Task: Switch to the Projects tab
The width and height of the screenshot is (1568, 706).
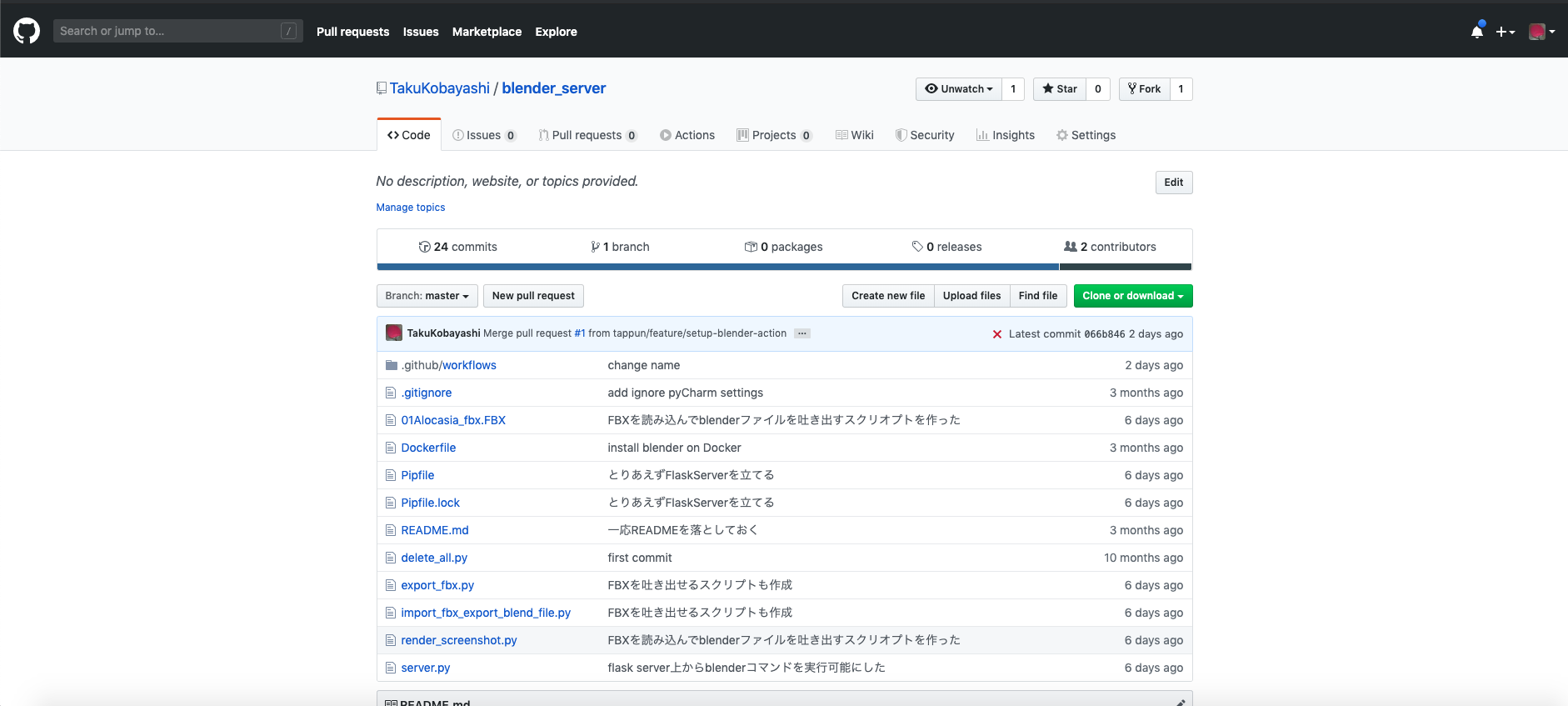Action: 774,135
